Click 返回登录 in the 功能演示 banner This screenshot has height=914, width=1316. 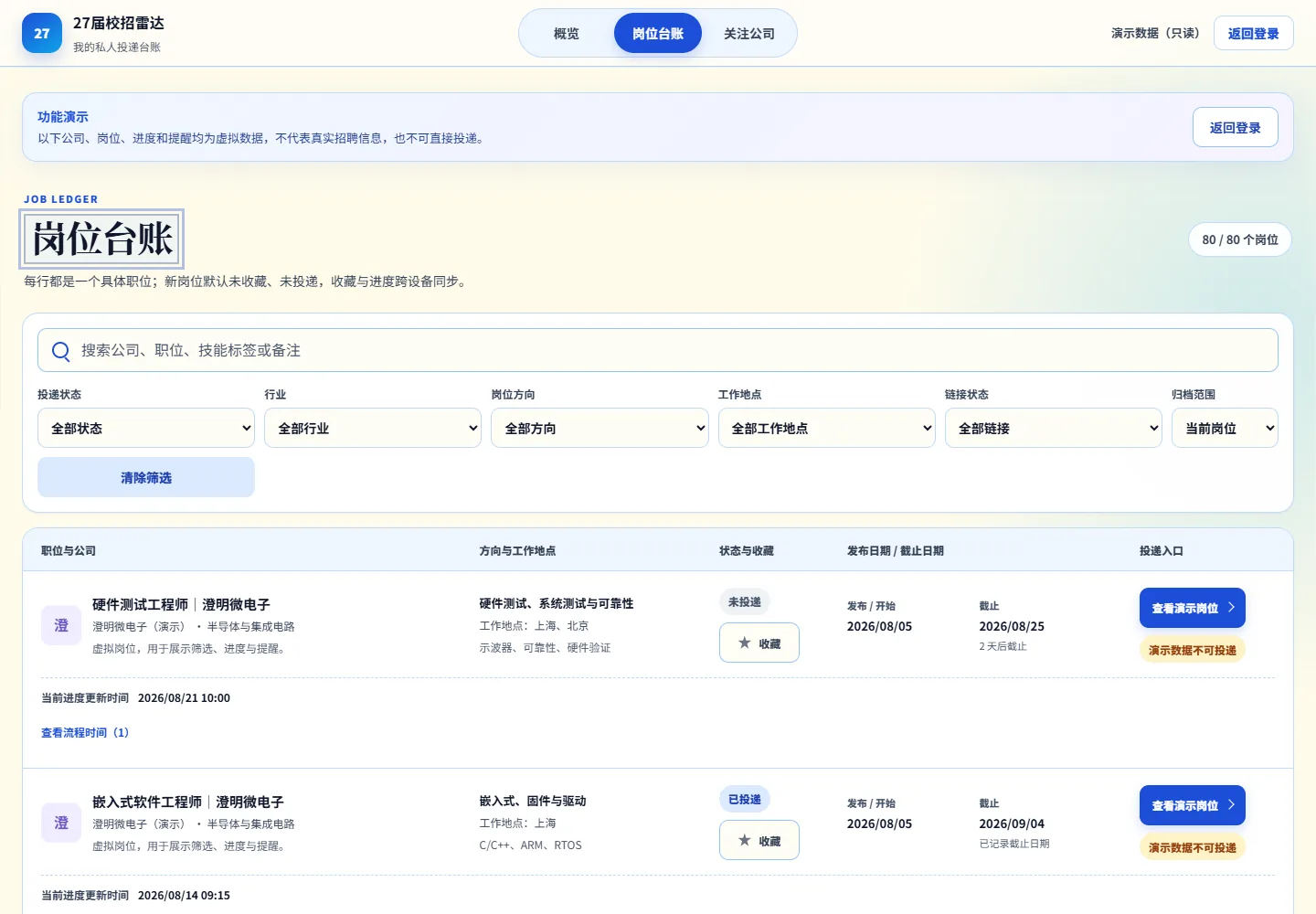(x=1236, y=127)
